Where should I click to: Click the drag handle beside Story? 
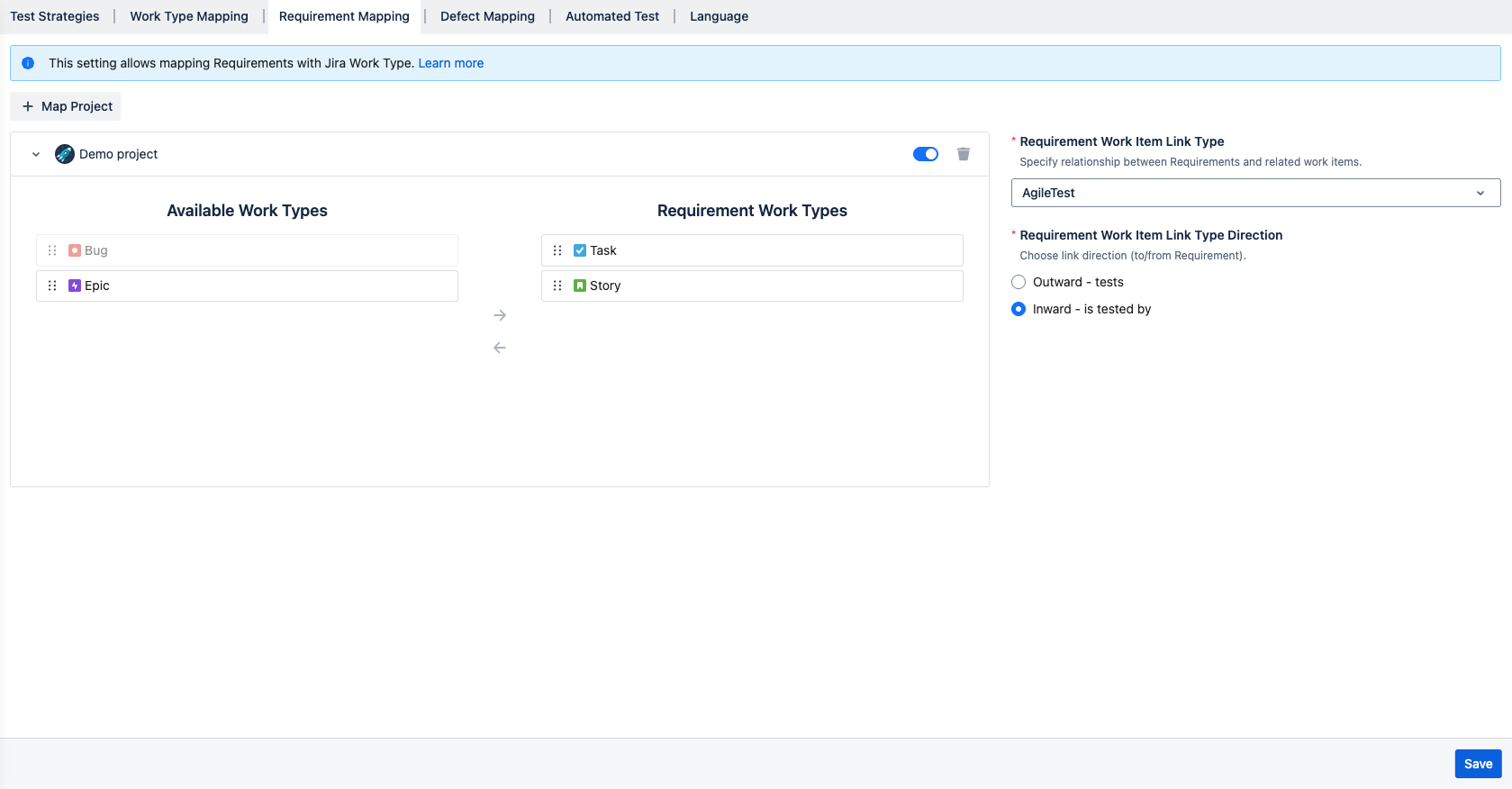click(x=557, y=286)
